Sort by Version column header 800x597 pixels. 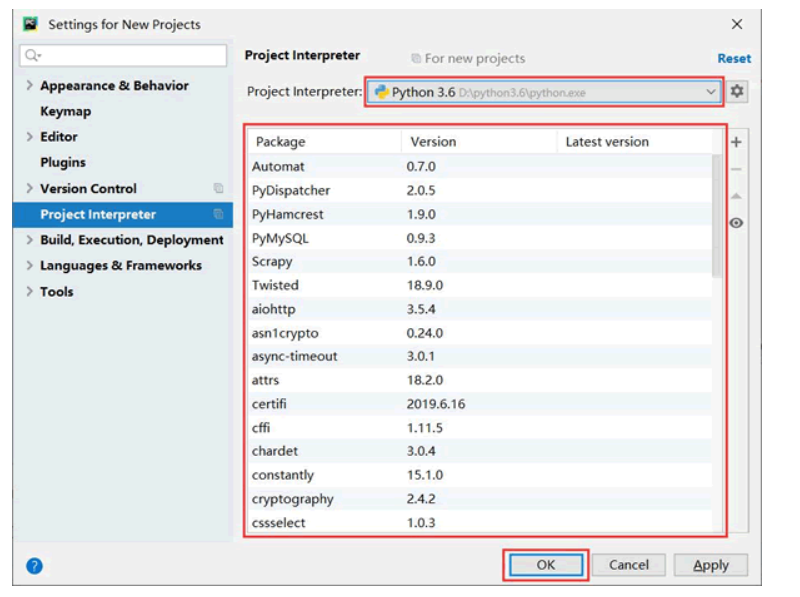click(x=479, y=142)
